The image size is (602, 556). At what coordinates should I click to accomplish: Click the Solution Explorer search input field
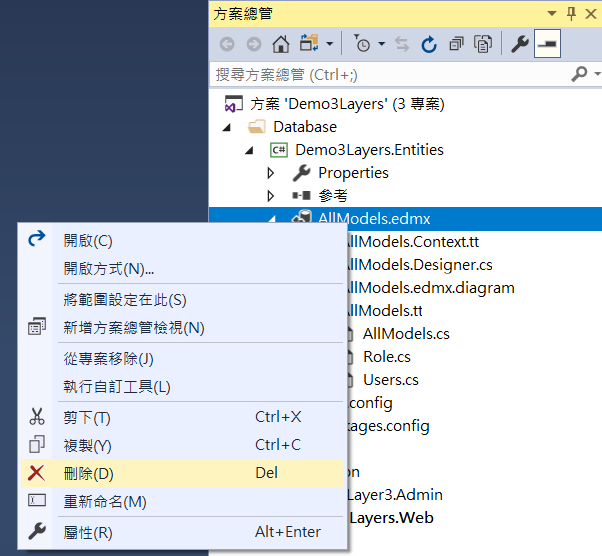click(390, 74)
